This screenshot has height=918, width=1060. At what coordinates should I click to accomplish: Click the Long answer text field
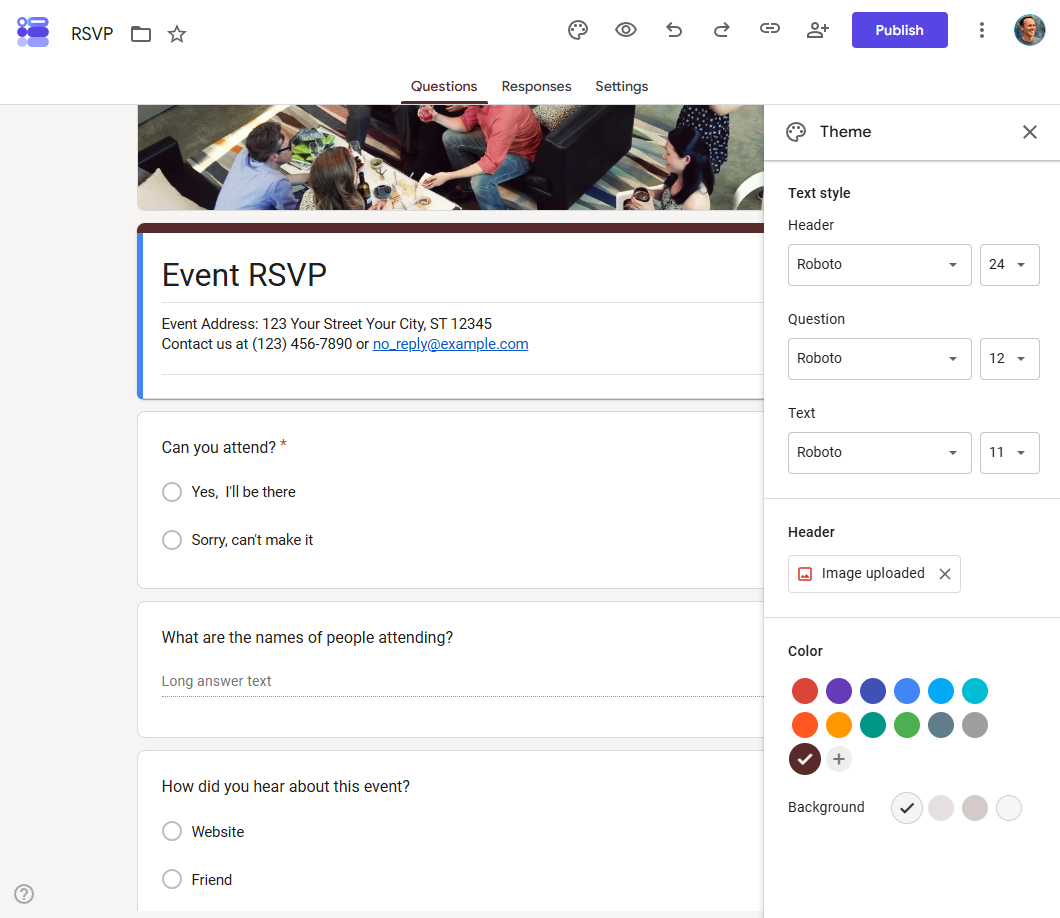coord(462,681)
